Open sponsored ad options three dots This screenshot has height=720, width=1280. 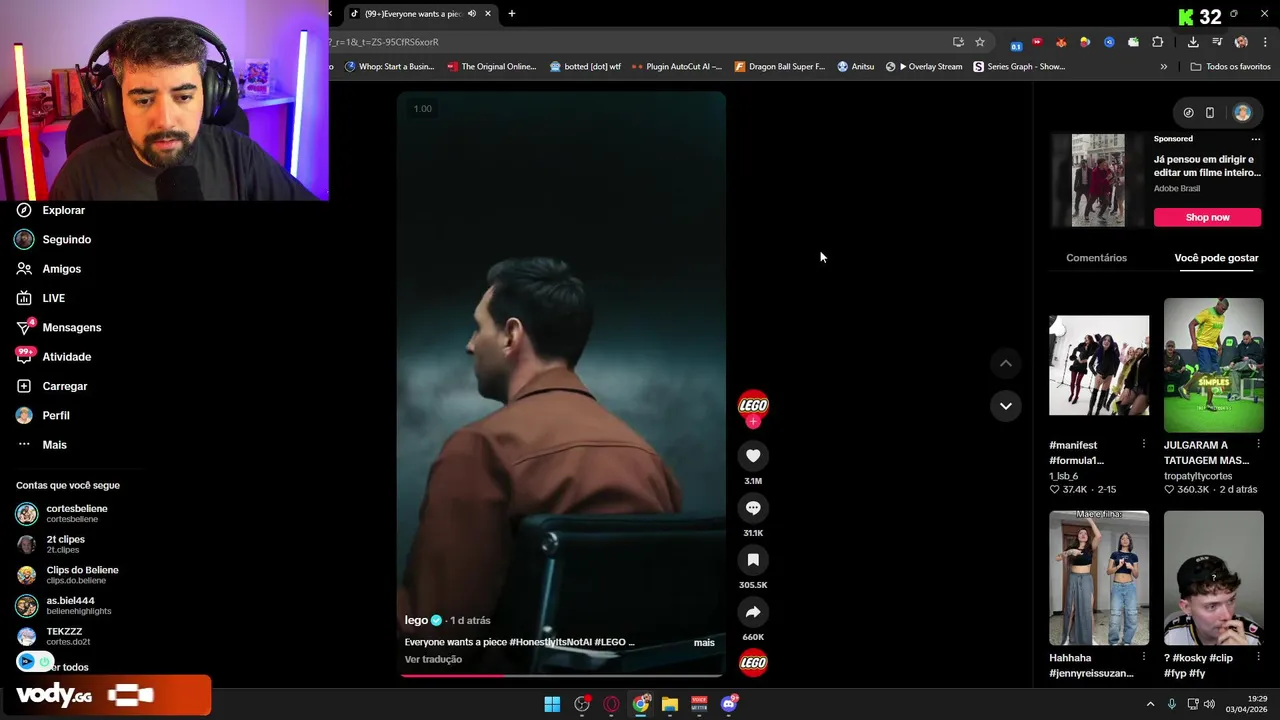1255,139
